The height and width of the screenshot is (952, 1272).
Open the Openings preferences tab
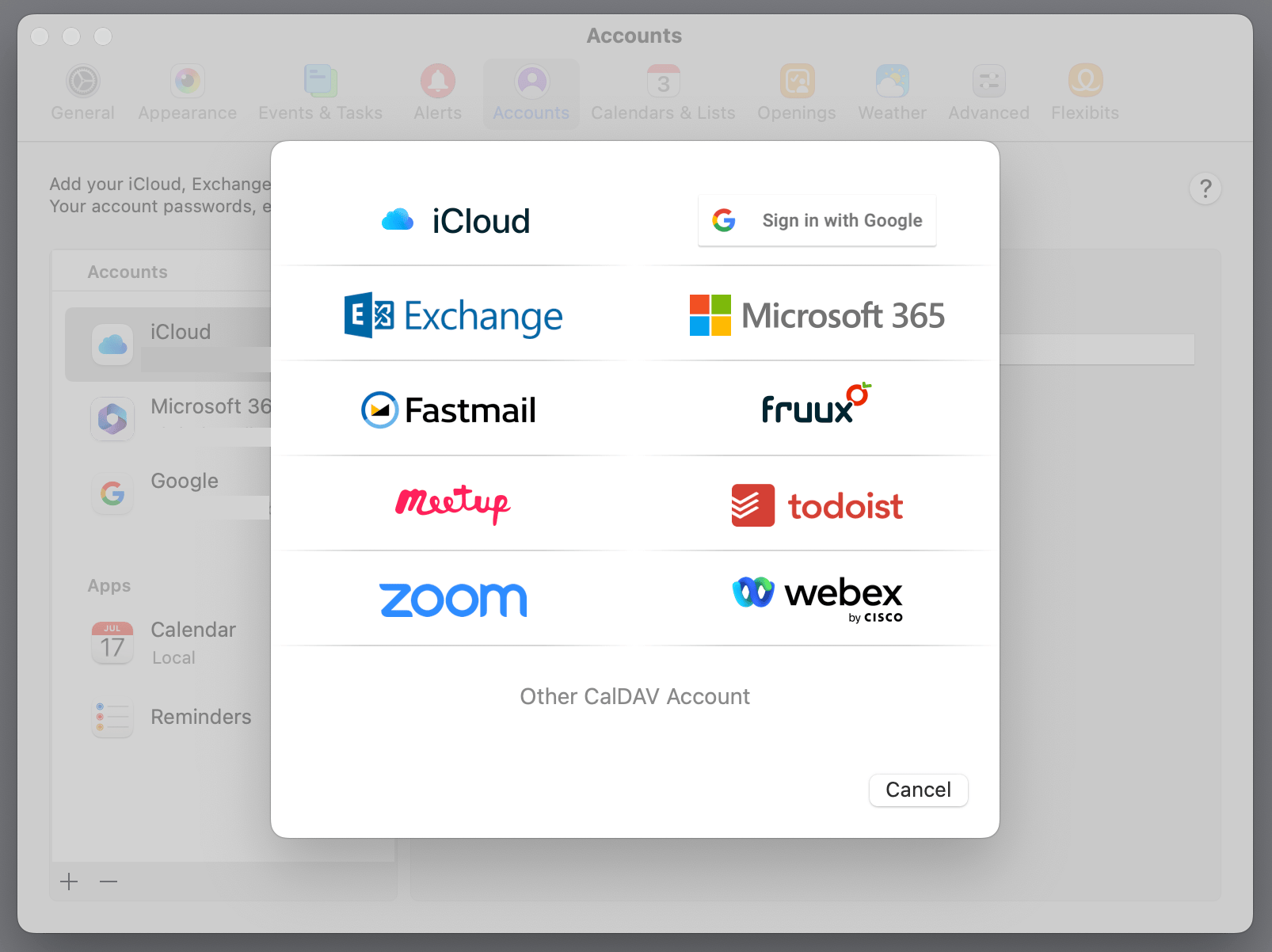(797, 93)
